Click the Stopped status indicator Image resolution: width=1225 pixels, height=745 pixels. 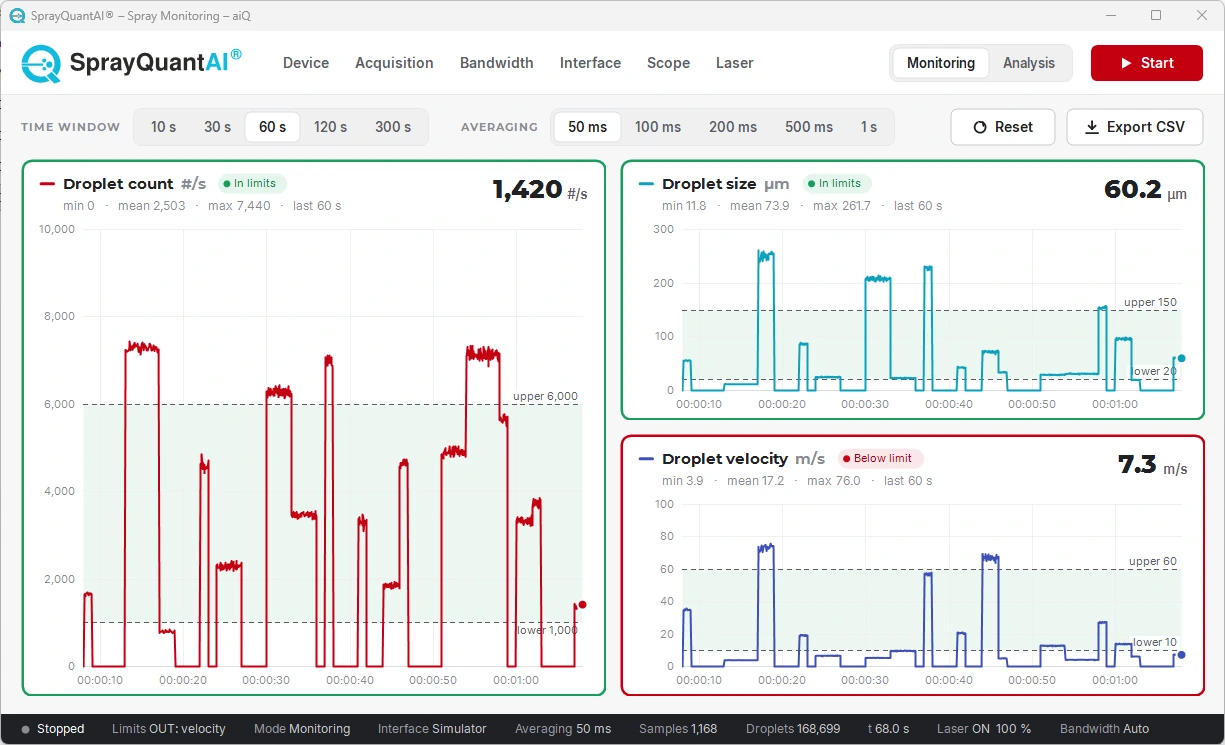[x=53, y=729]
